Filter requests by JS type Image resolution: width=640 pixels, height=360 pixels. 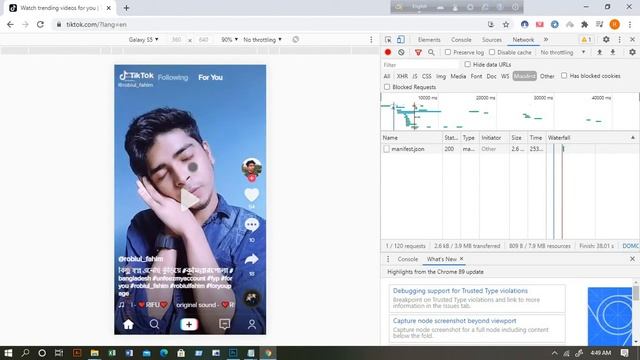point(415,76)
